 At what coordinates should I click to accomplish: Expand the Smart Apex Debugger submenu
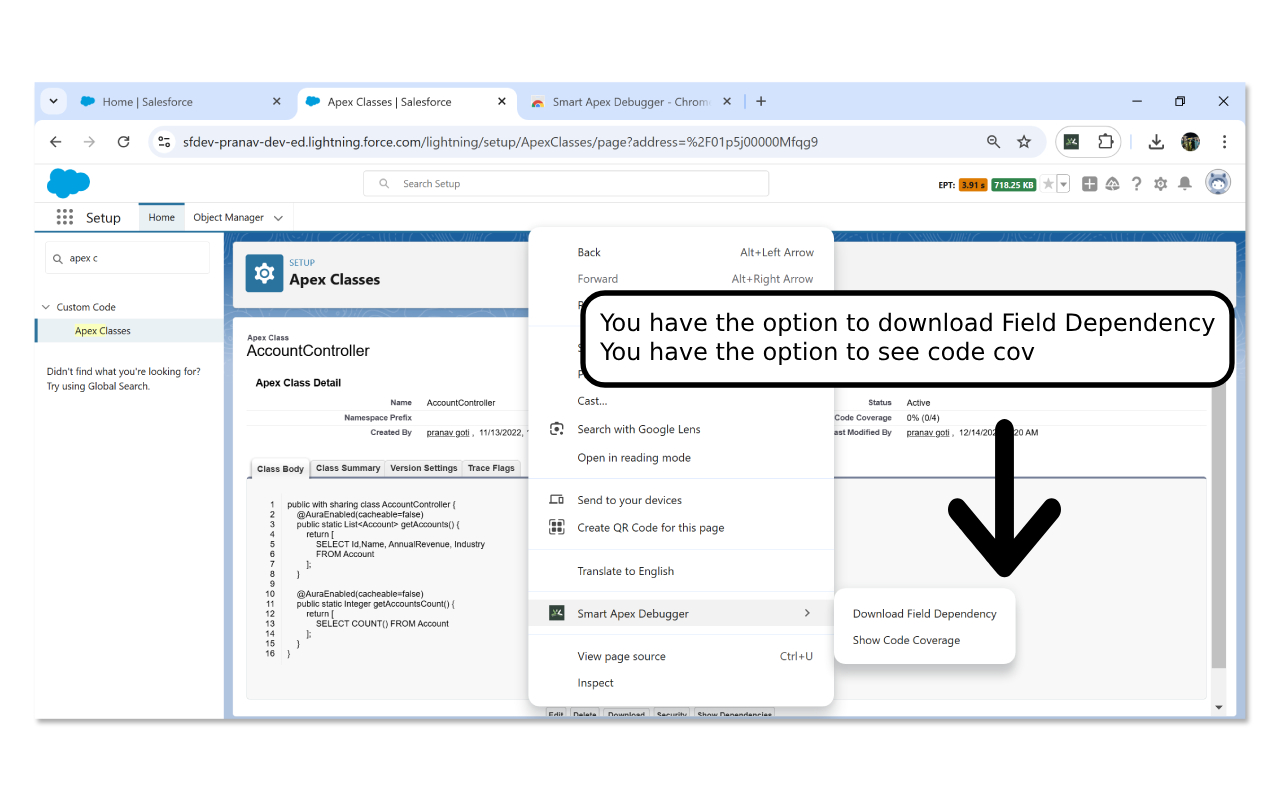(x=680, y=612)
